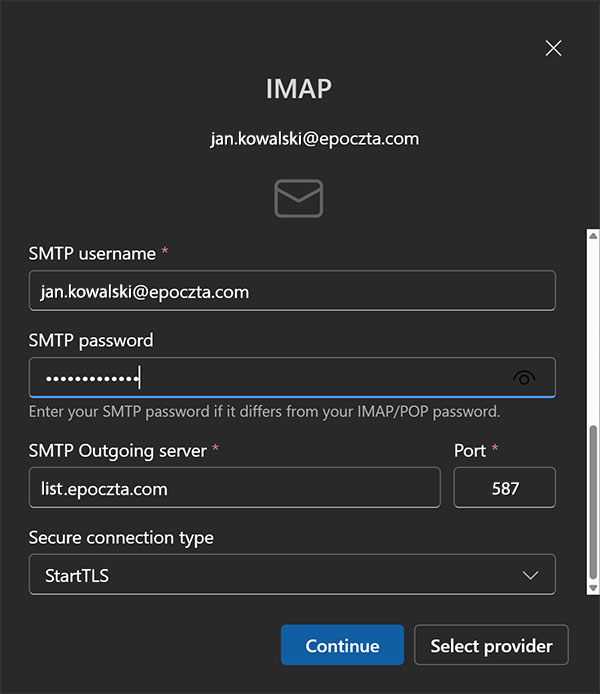Click the Secure connection type label

coord(121,537)
